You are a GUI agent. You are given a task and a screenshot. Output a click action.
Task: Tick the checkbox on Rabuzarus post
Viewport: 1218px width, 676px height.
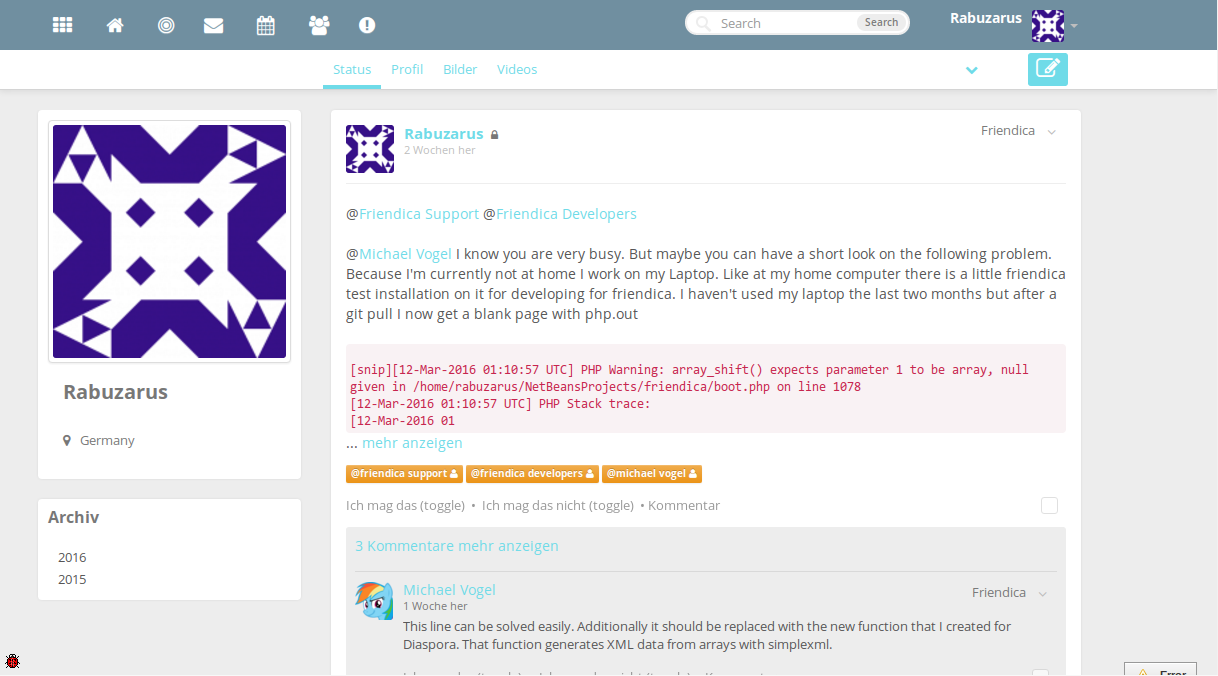[1049, 506]
